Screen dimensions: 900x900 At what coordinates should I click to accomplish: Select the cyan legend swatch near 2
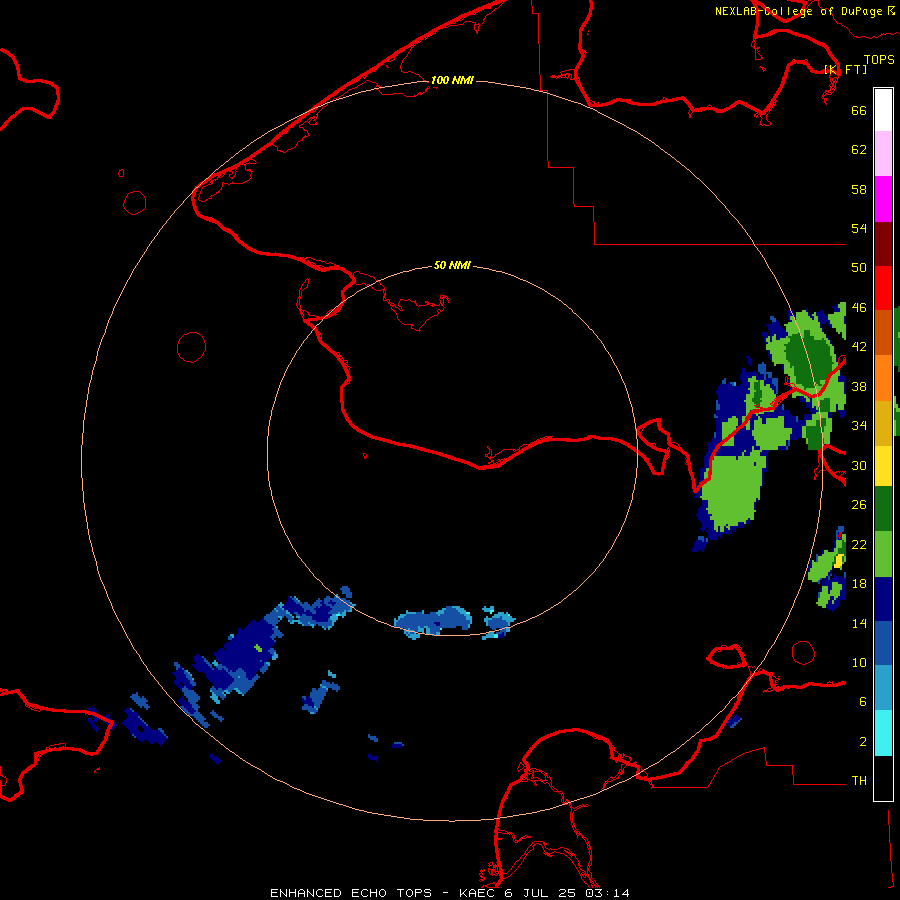tap(883, 733)
